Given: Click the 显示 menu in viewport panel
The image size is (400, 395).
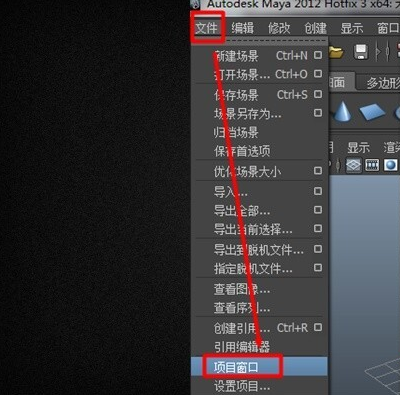Looking at the screenshot, I should coord(359,147).
